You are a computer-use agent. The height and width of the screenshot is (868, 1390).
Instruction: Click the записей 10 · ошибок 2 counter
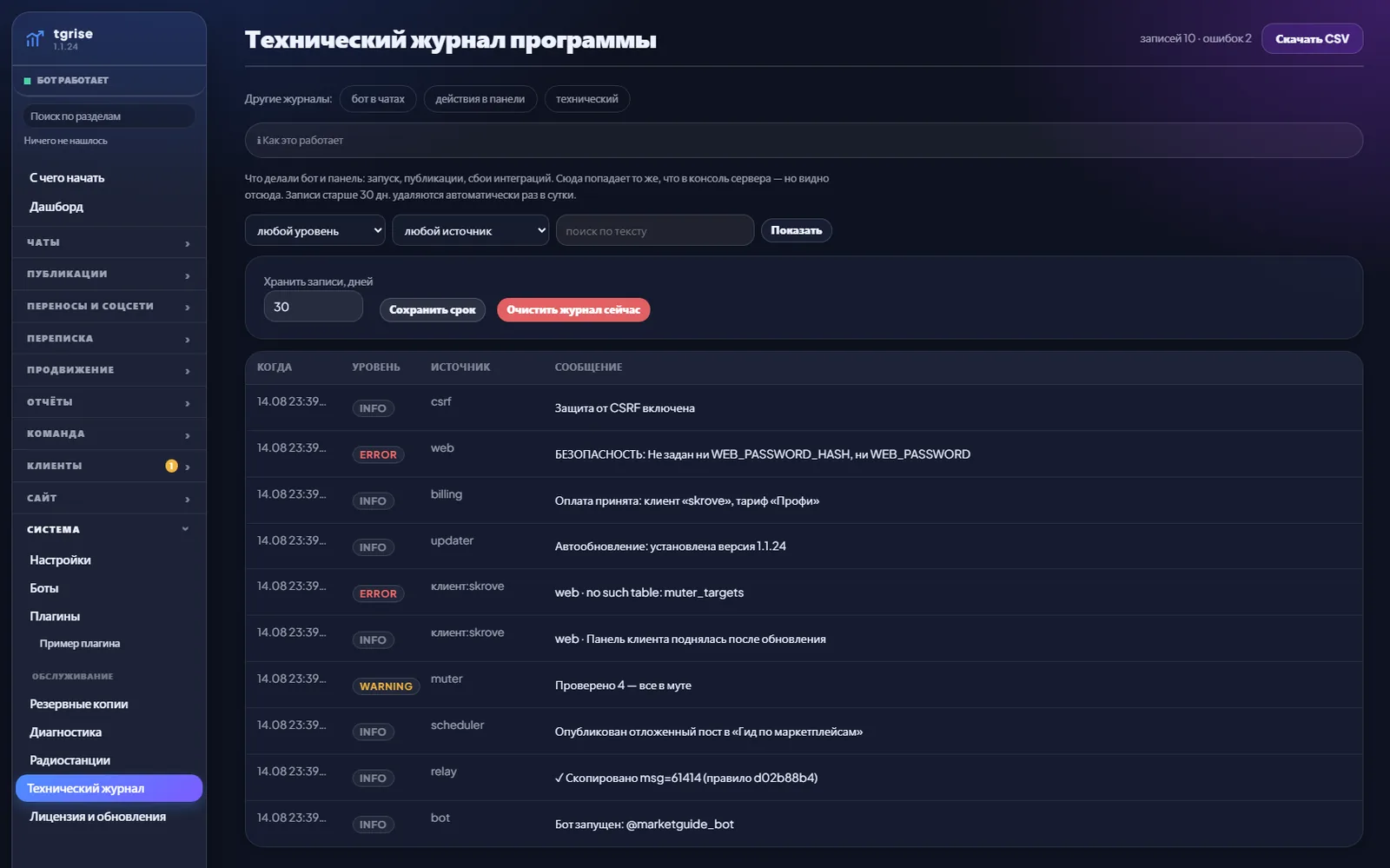pyautogui.click(x=1195, y=39)
